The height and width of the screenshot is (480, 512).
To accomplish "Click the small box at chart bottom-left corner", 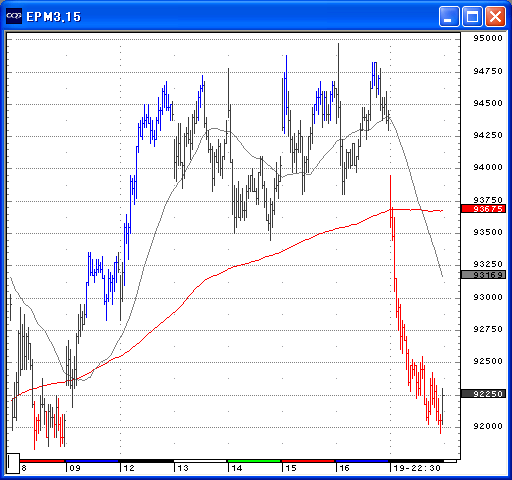I will 13,463.
